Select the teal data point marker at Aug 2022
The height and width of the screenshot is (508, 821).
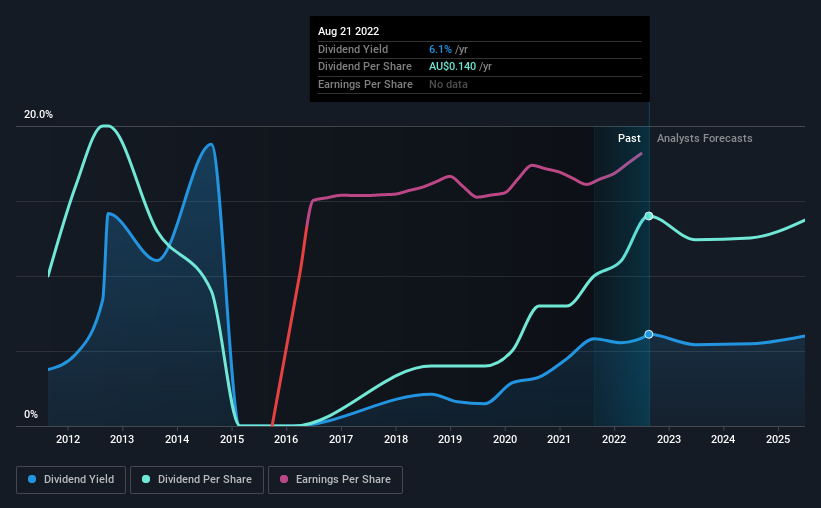tap(649, 216)
